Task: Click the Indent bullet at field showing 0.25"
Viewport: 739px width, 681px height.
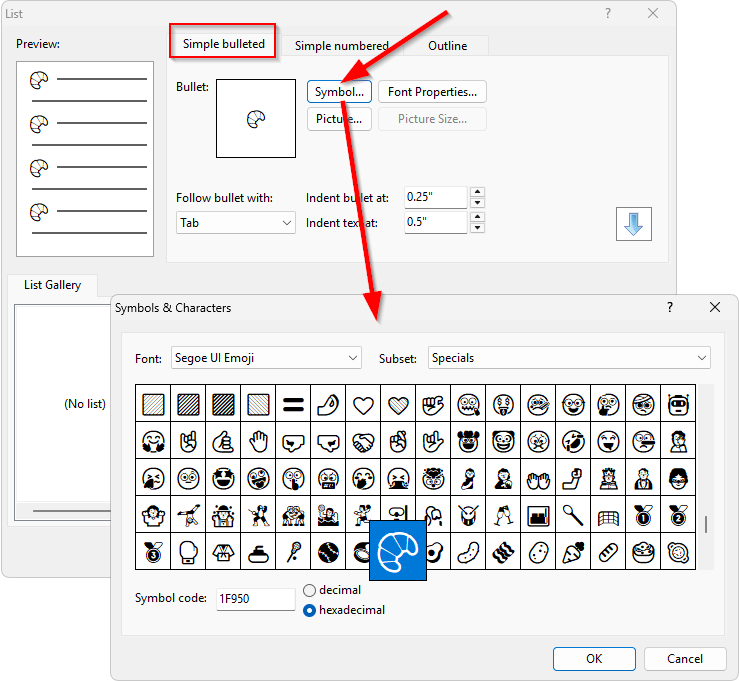Action: (435, 197)
